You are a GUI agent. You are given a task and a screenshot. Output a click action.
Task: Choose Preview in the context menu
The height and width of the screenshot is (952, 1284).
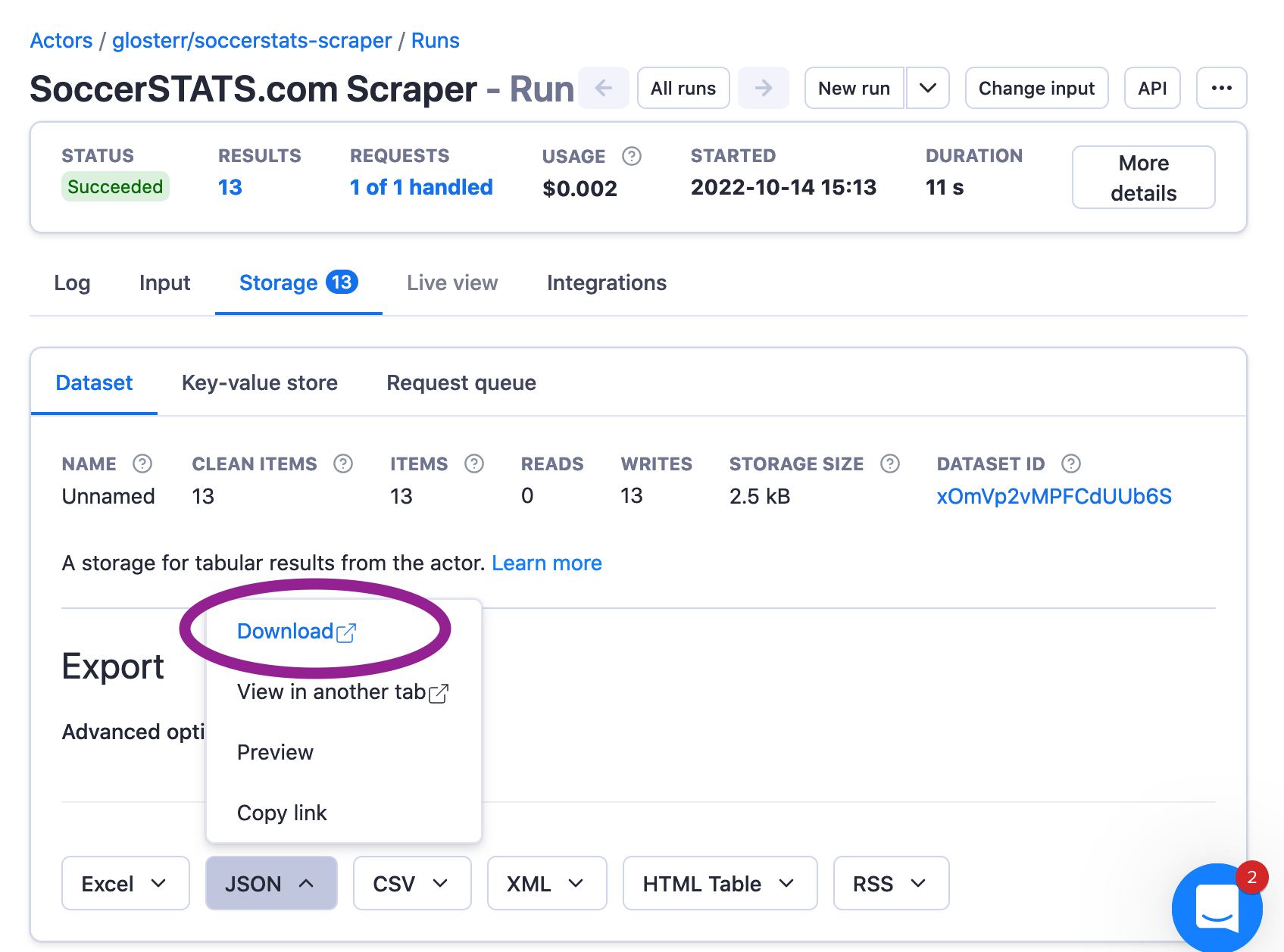[x=275, y=752]
